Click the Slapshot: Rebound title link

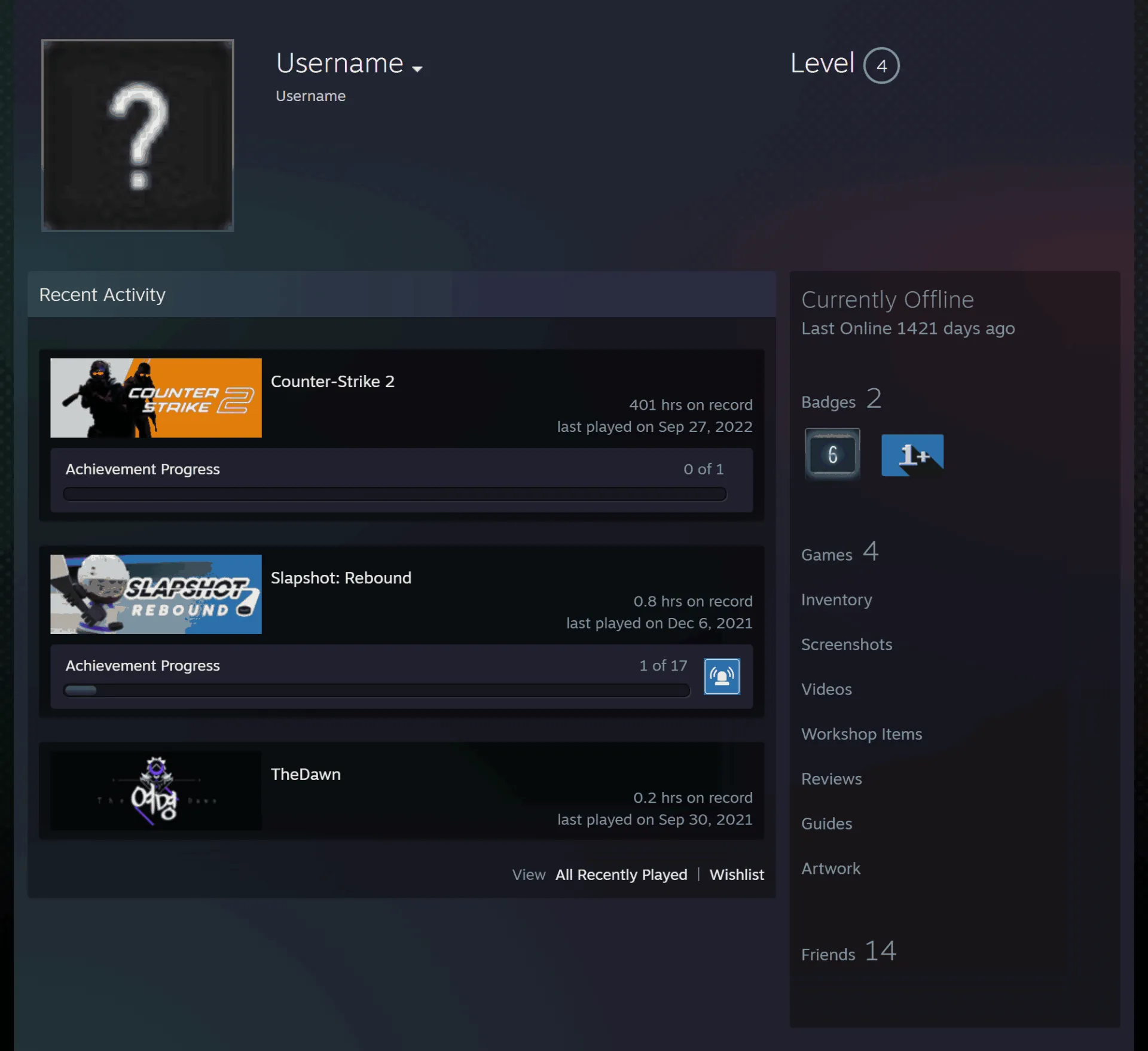341,577
